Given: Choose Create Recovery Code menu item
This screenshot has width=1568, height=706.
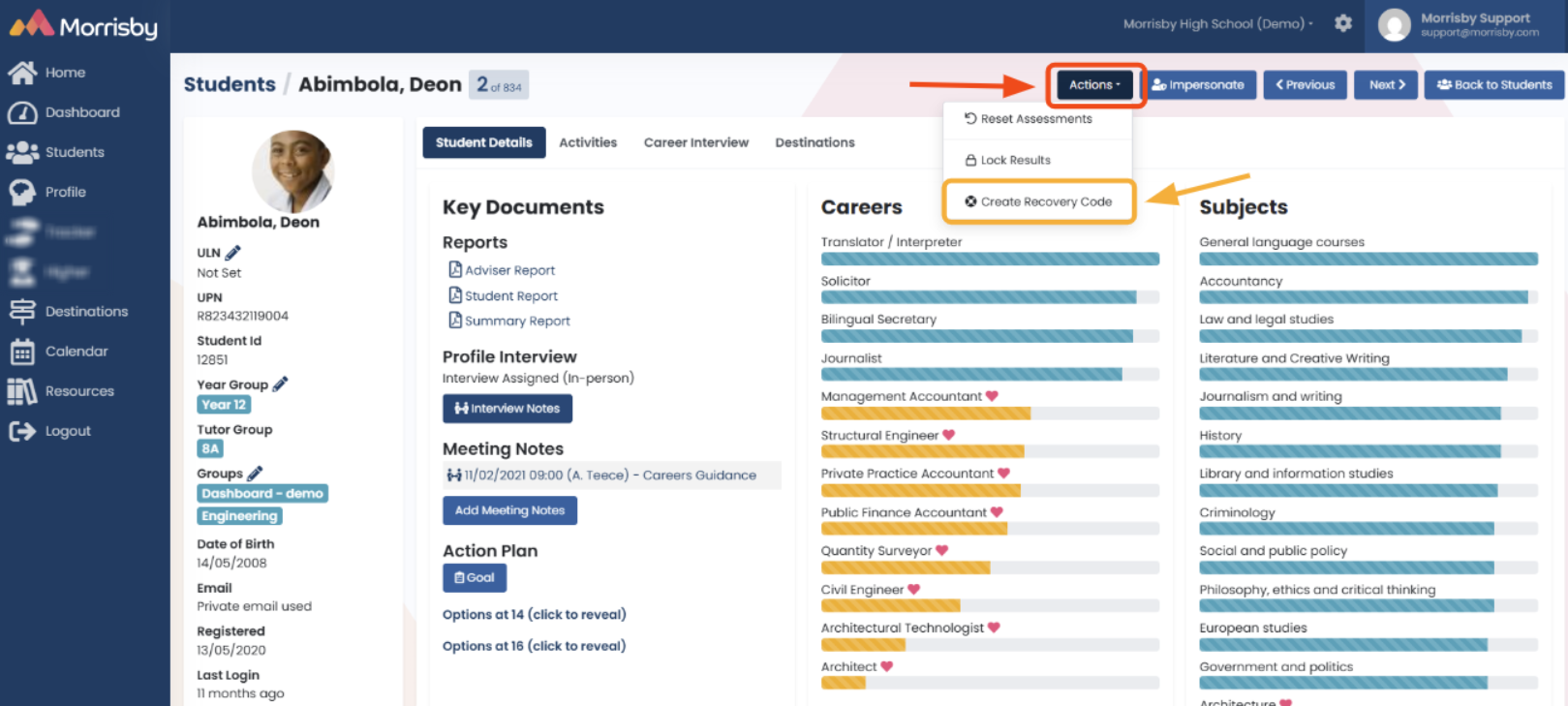Looking at the screenshot, I should coord(1038,201).
